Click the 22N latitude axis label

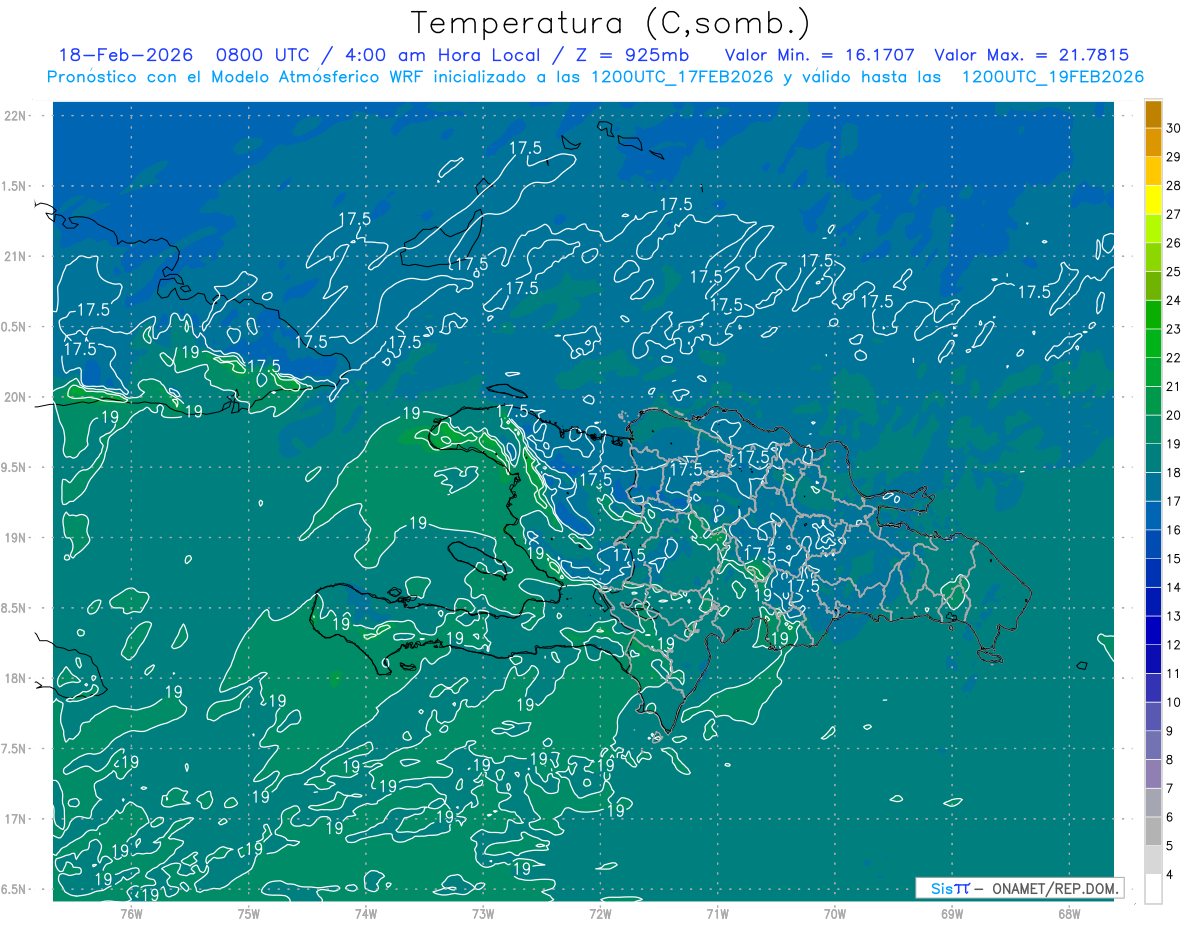pyautogui.click(x=15, y=116)
